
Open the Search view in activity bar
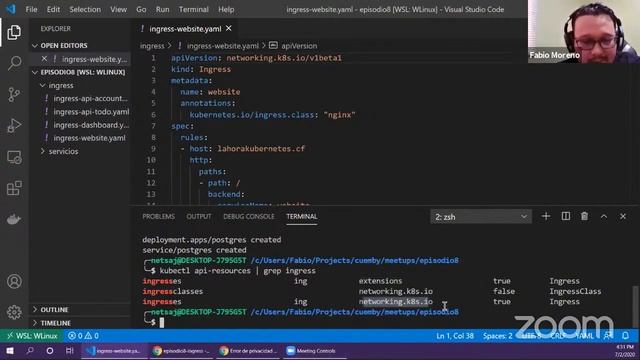point(14,63)
